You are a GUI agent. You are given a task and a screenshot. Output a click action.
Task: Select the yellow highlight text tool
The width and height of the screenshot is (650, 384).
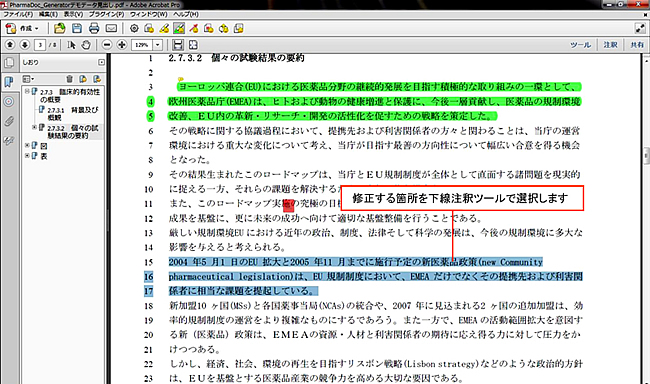pyautogui.click(x=164, y=29)
